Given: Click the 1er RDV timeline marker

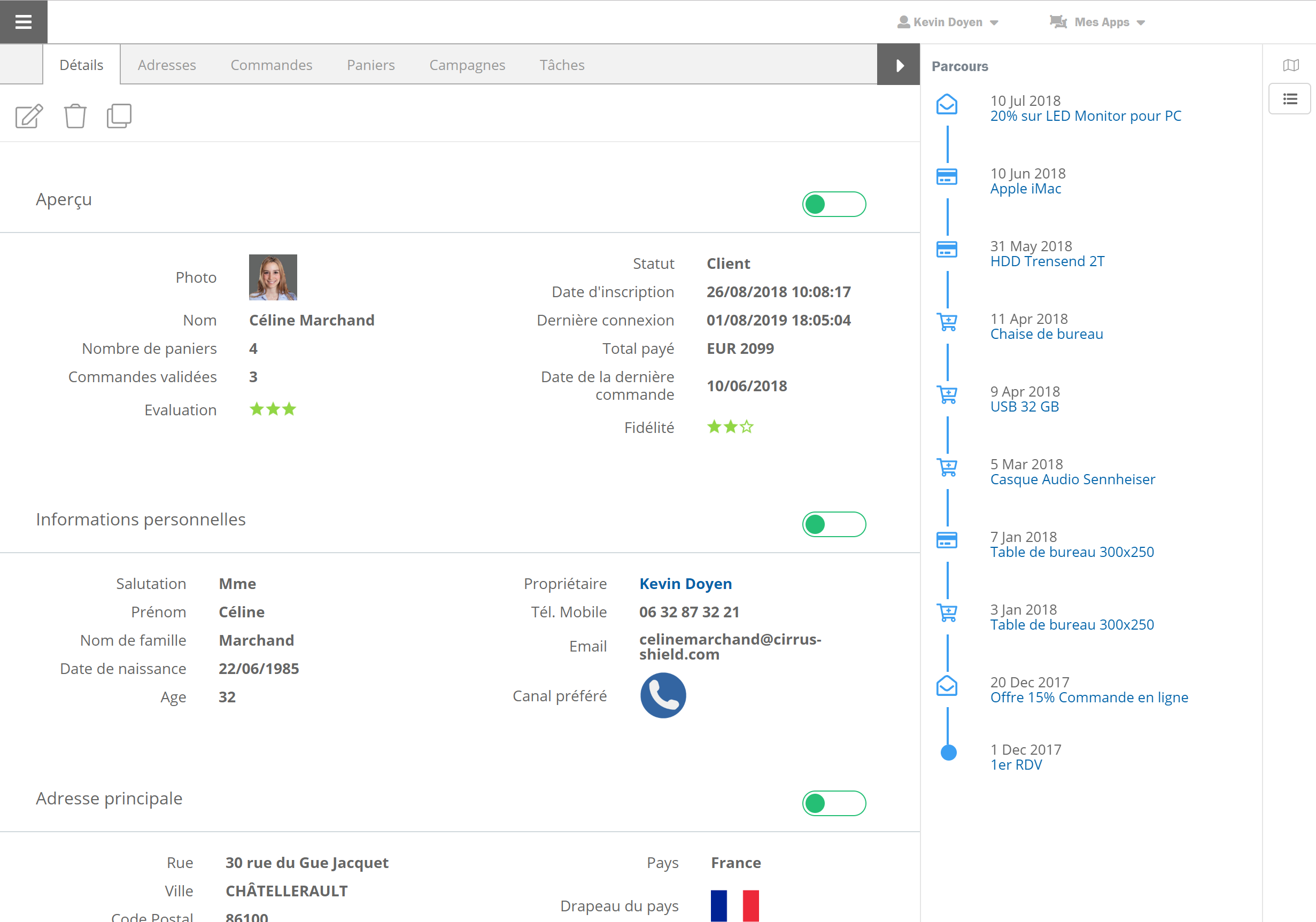Looking at the screenshot, I should click(947, 756).
